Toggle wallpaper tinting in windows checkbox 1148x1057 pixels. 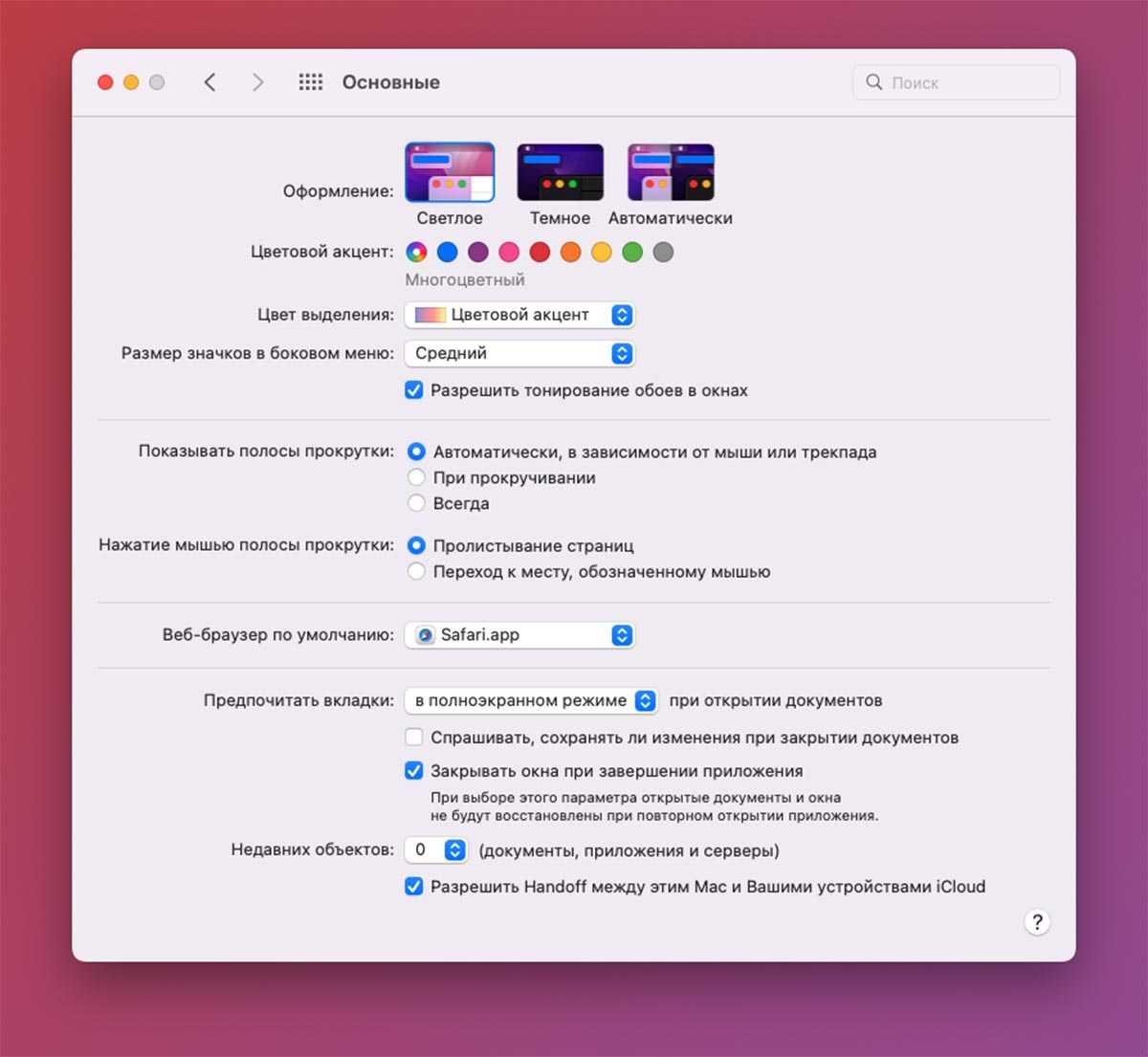(414, 390)
